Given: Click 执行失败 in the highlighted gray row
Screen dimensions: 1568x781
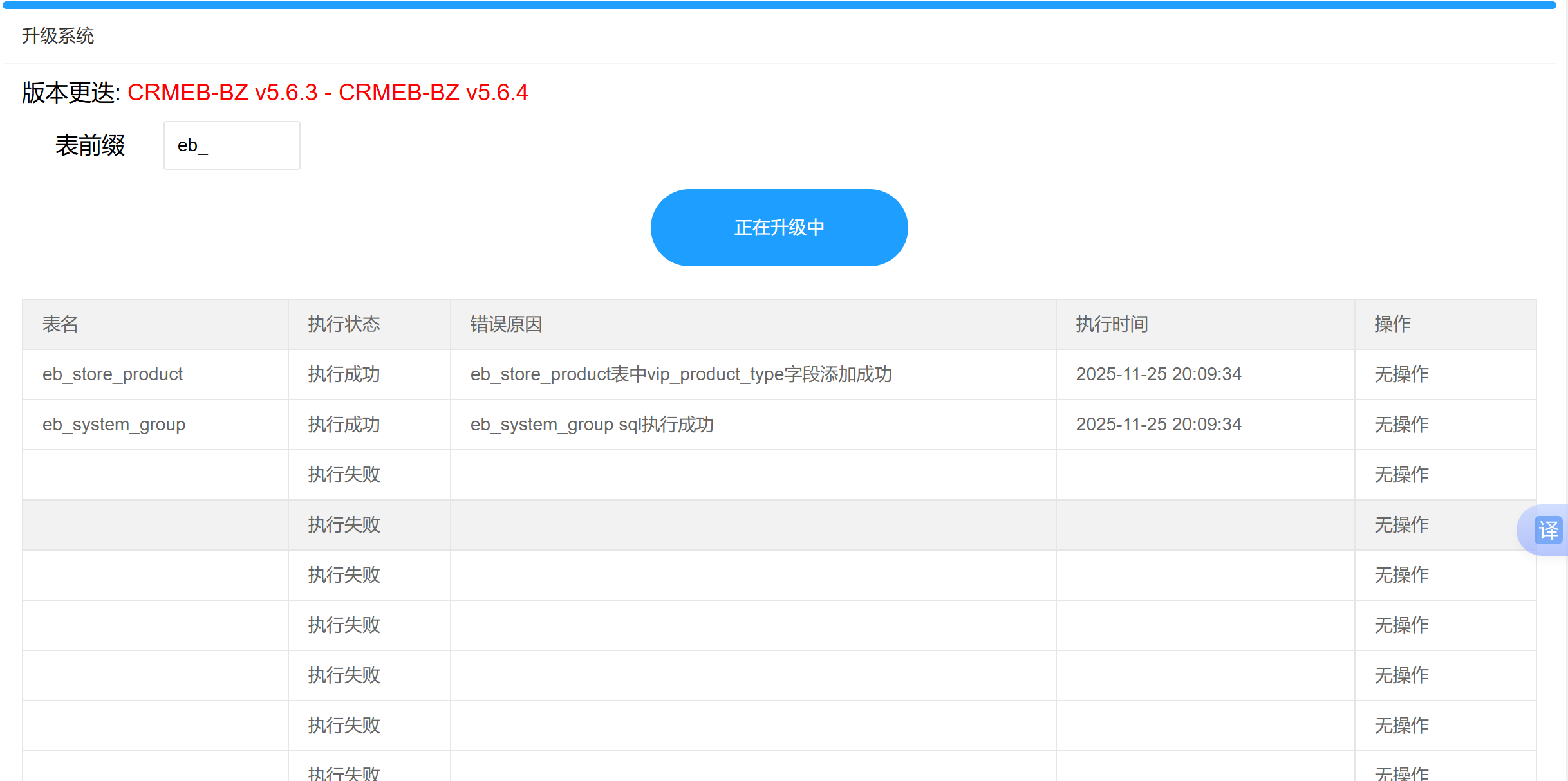Looking at the screenshot, I should [344, 525].
